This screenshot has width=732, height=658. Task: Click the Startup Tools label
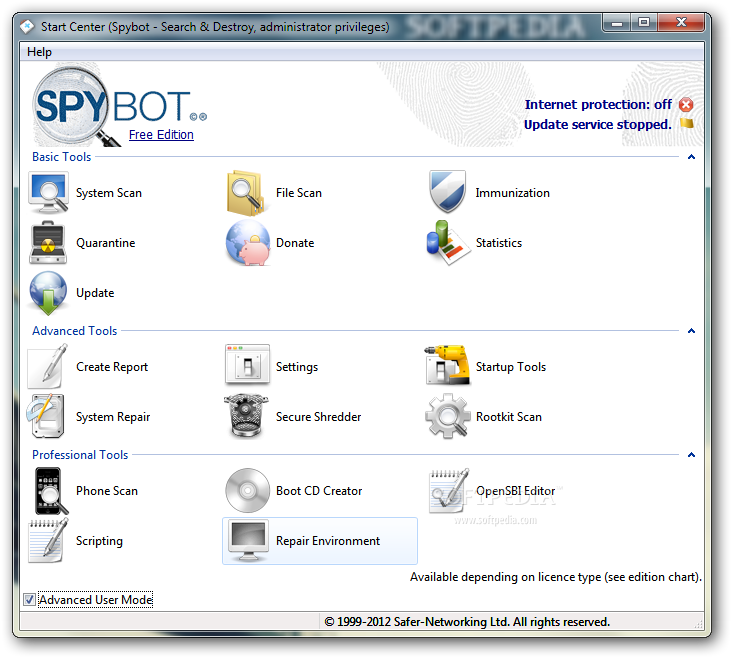(511, 367)
